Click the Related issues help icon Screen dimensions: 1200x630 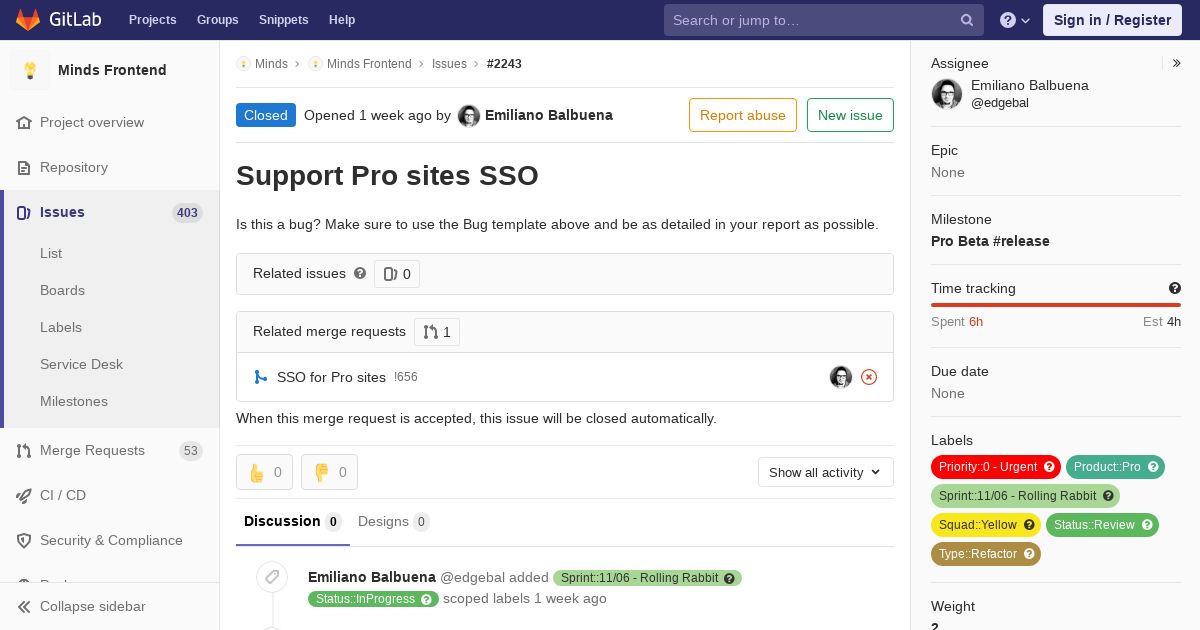point(360,273)
